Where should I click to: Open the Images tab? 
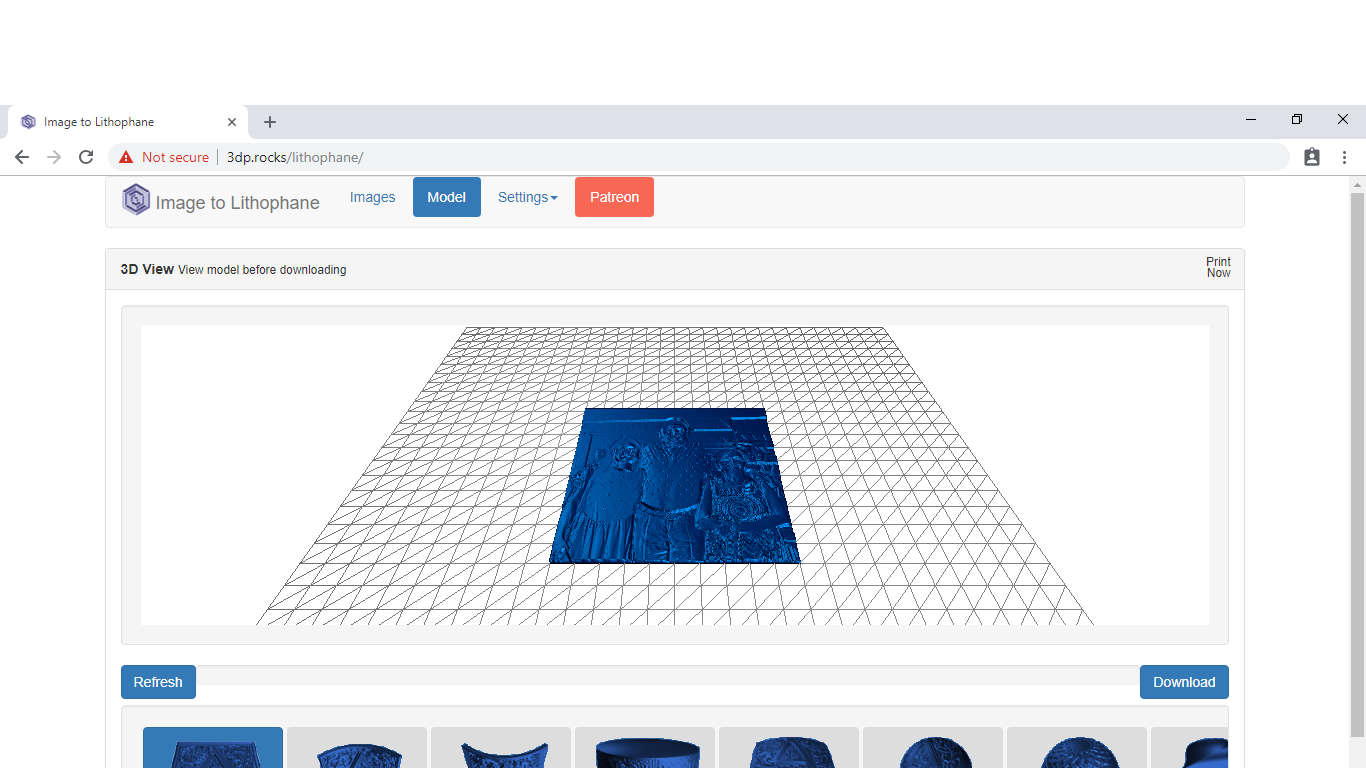point(372,197)
